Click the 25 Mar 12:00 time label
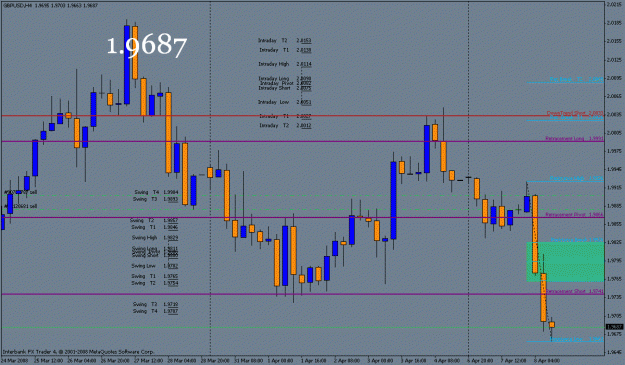Image resolution: width=625 pixels, height=365 pixels. click(x=48, y=361)
